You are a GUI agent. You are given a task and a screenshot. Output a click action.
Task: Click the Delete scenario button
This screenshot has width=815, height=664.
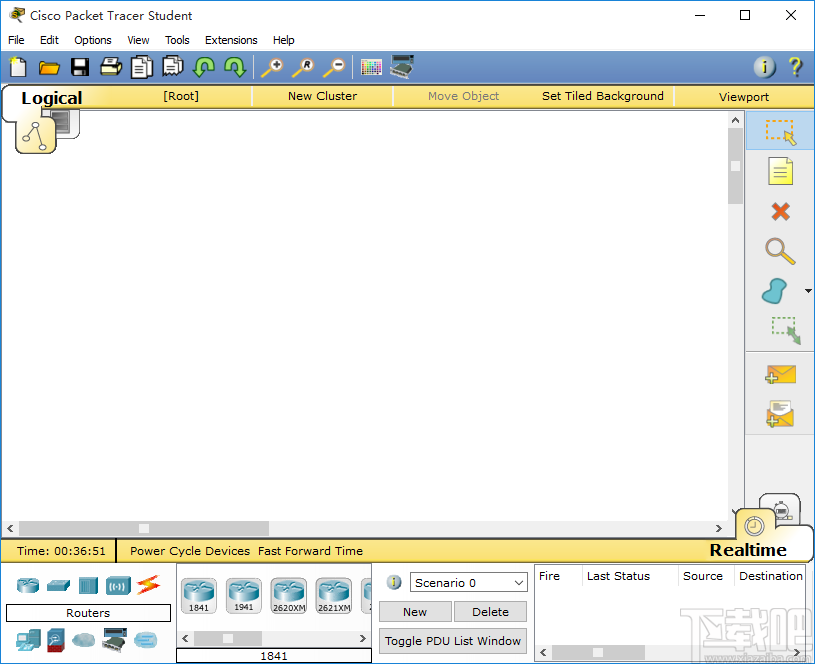(x=490, y=611)
